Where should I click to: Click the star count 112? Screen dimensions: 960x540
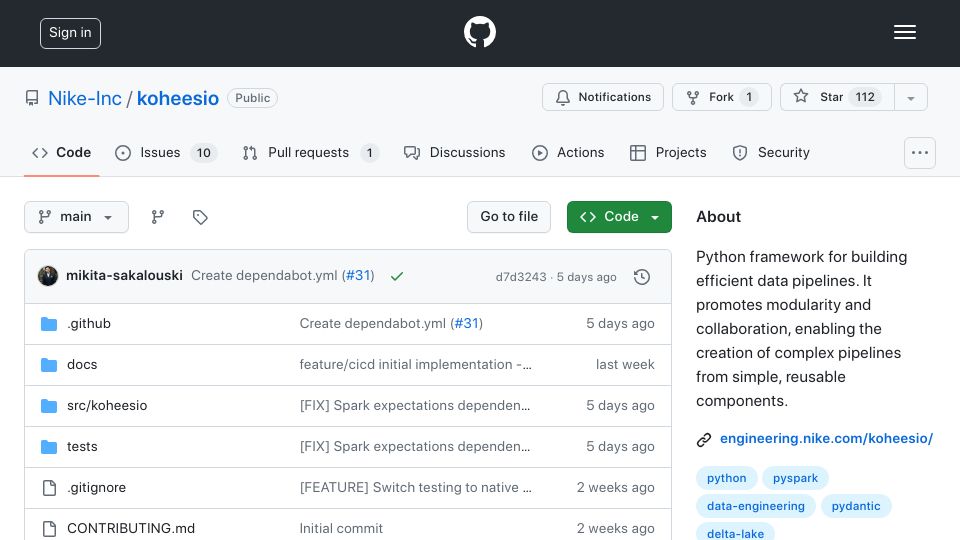(865, 97)
